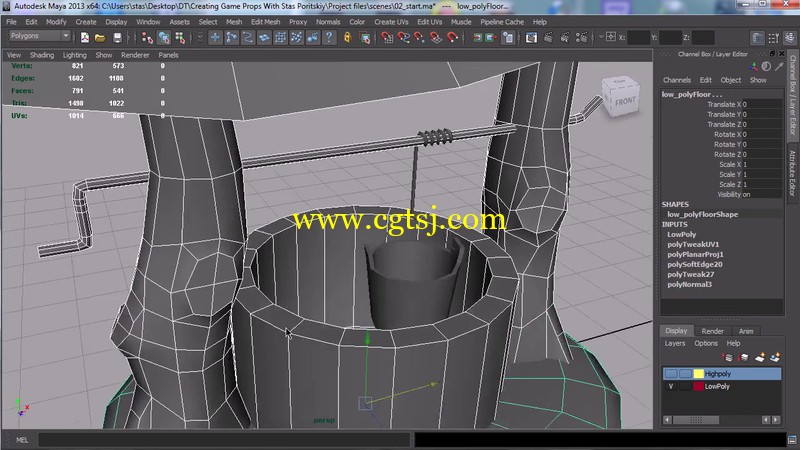Click outputs from selected object icon
The image size is (800, 450).
pos(492,38)
